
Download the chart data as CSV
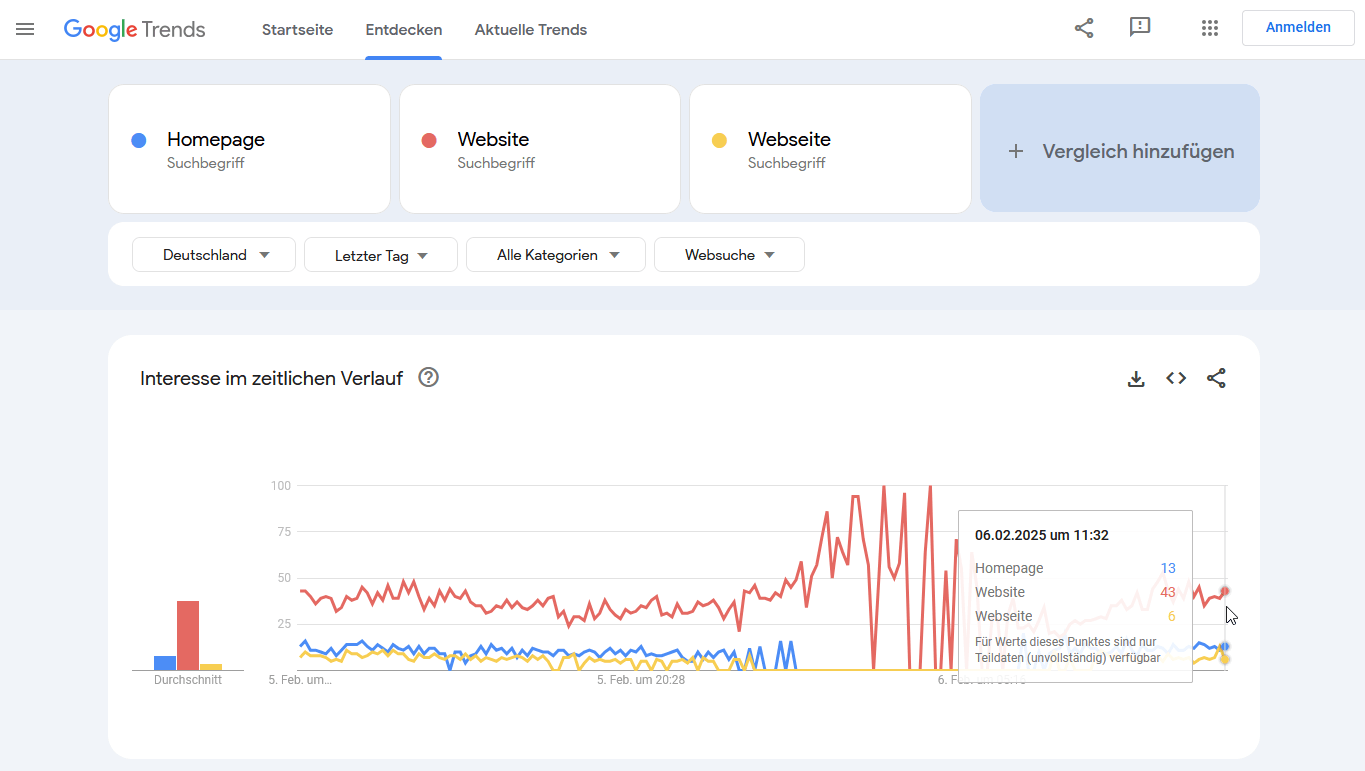1136,379
